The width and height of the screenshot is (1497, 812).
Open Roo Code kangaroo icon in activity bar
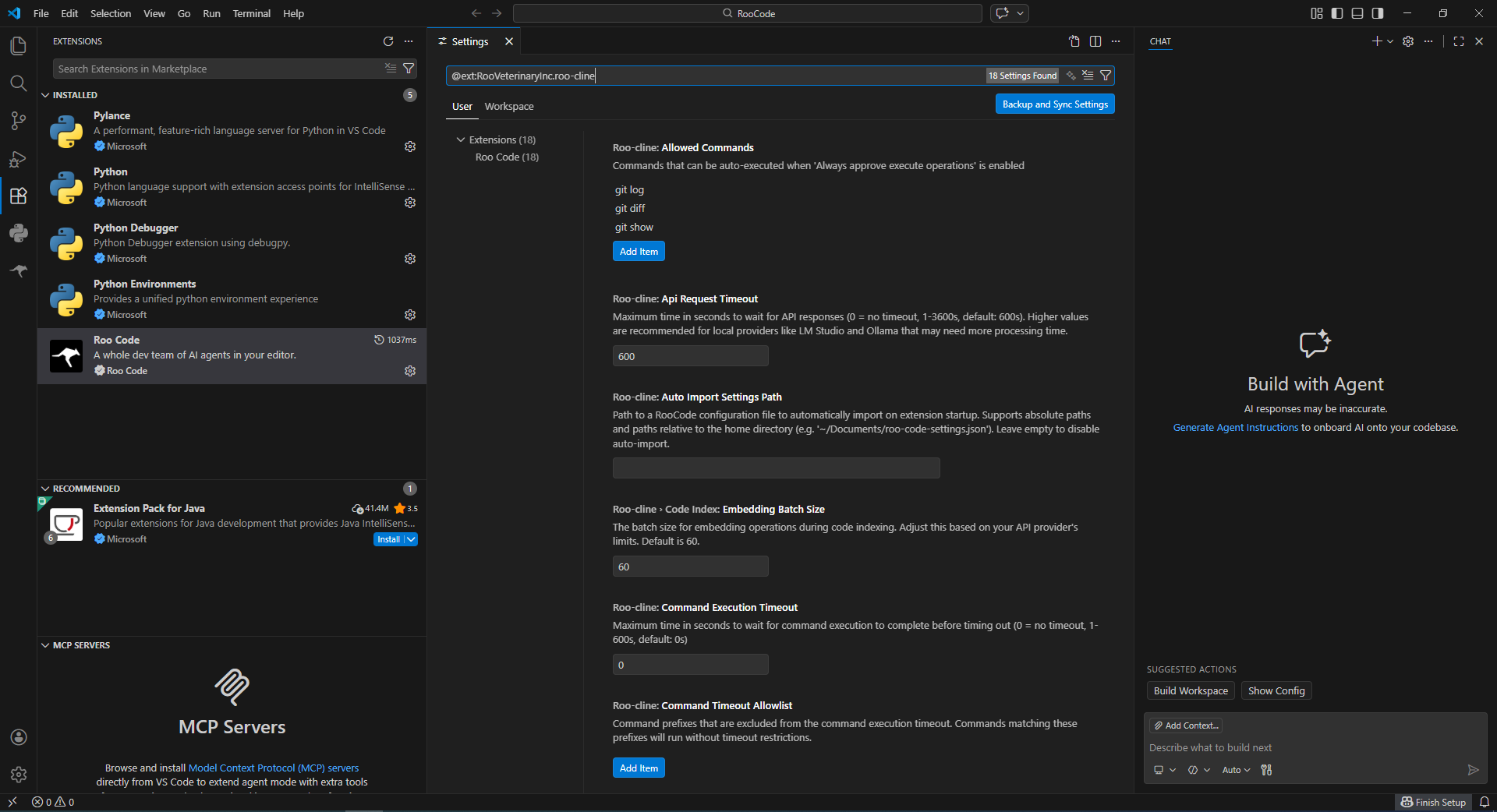pyautogui.click(x=18, y=270)
